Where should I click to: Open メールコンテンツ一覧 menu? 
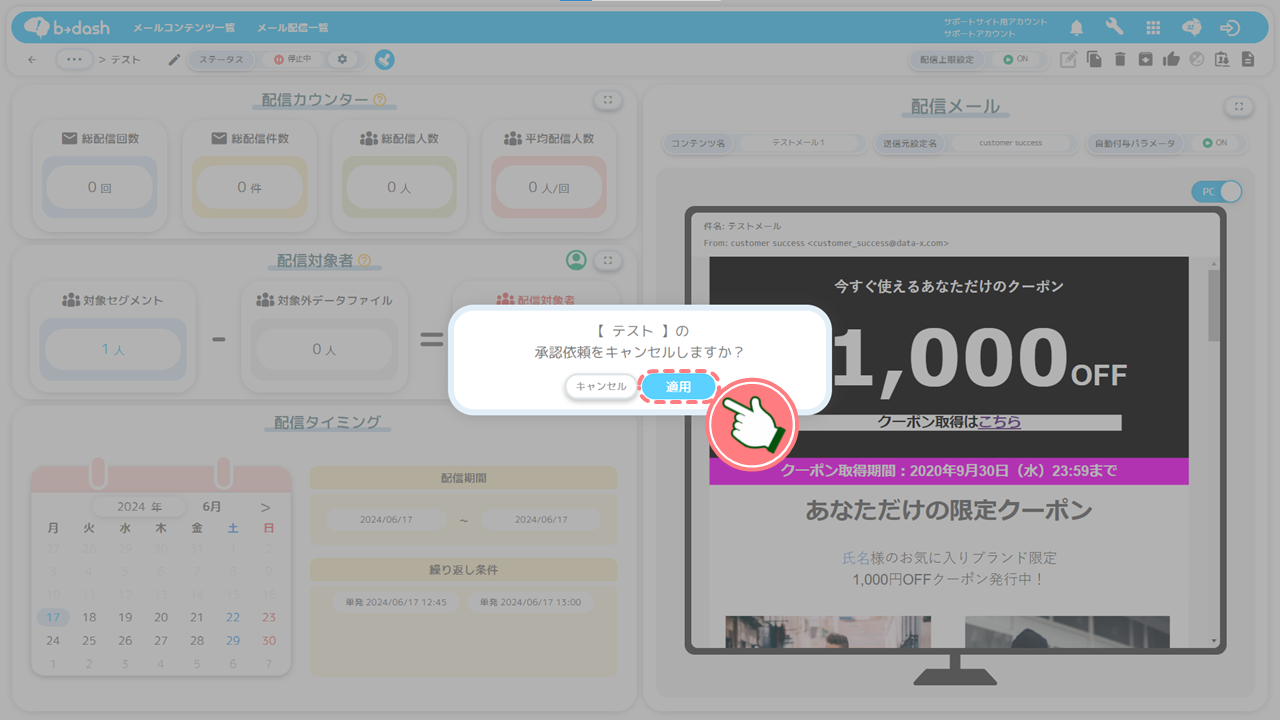pyautogui.click(x=184, y=28)
